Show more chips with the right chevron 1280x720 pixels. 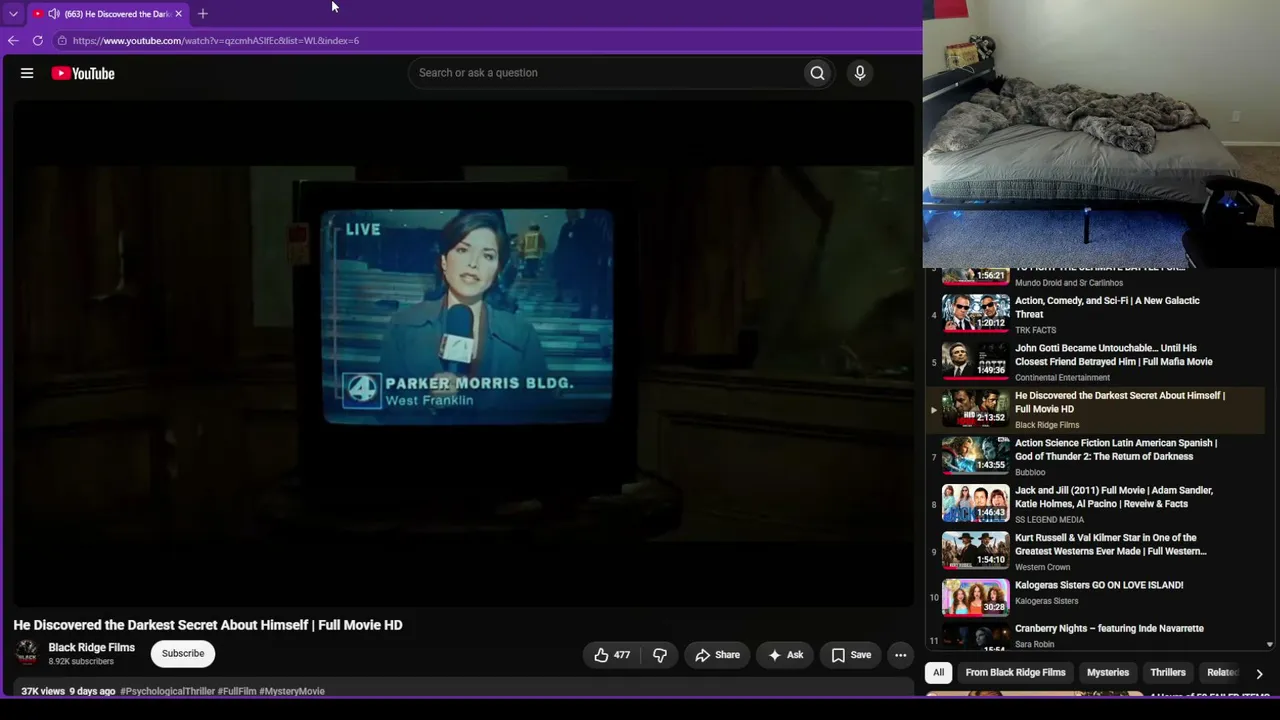point(1259,673)
